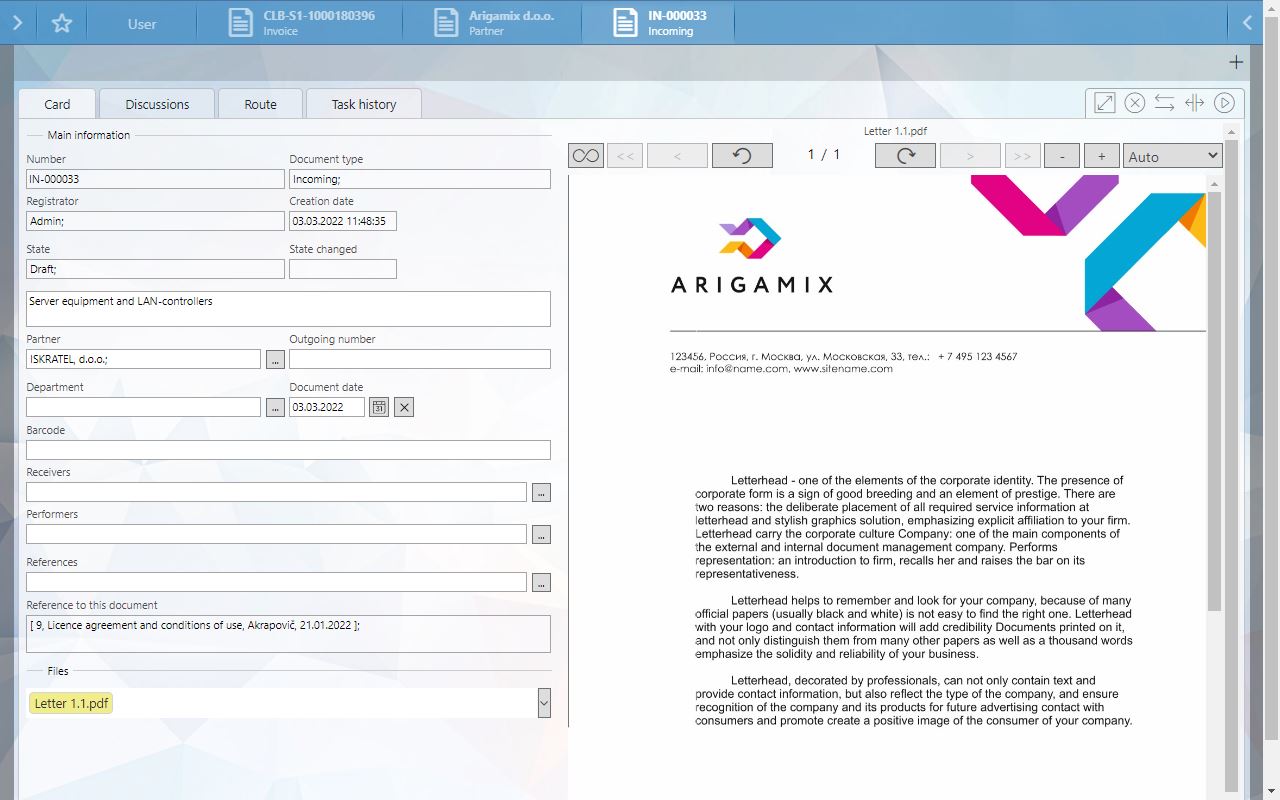The height and width of the screenshot is (800, 1280).
Task: Click the Number field showing IN-000033
Action: pos(155,179)
